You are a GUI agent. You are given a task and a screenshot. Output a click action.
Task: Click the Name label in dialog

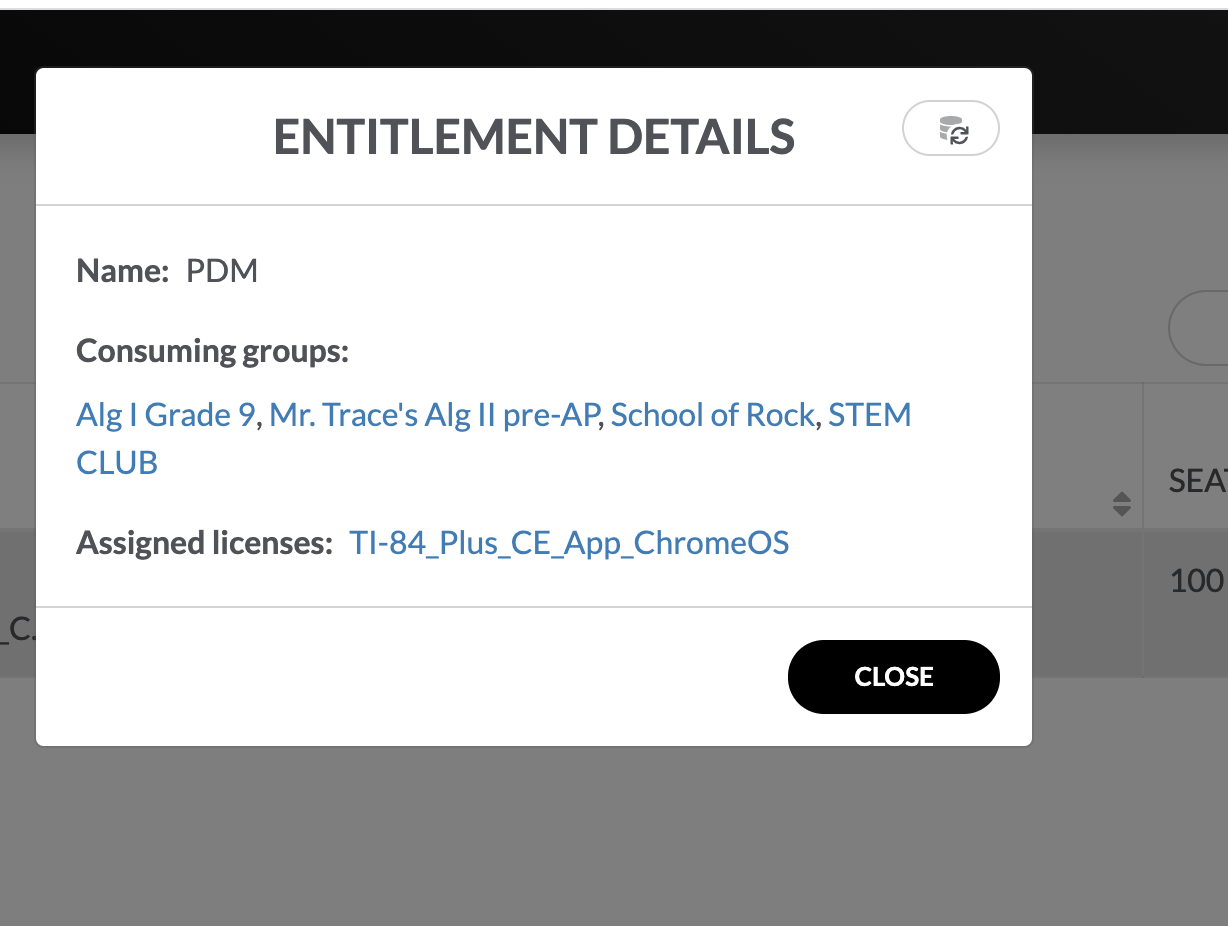(122, 271)
